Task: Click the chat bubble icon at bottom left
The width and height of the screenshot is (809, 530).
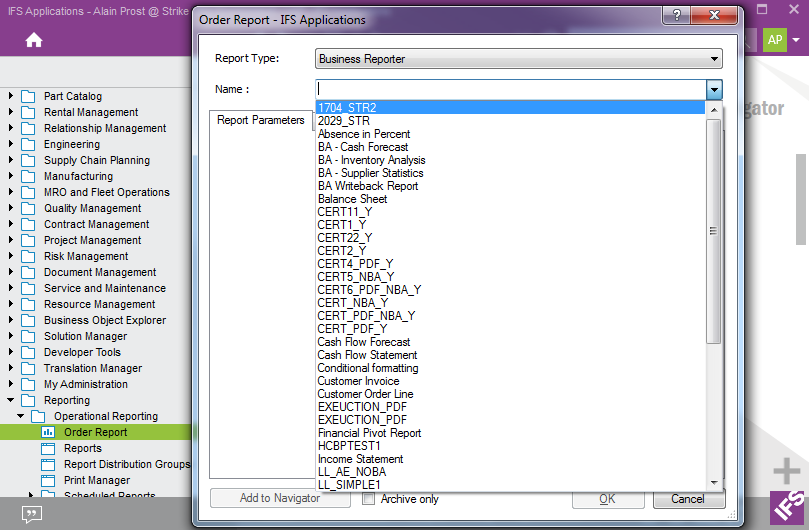Action: (x=32, y=514)
